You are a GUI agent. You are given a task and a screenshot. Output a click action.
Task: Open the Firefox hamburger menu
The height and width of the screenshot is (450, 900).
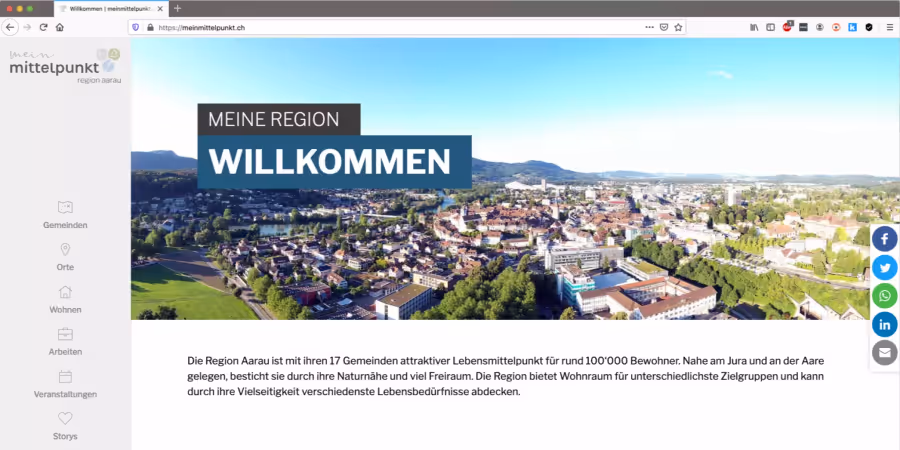[890, 27]
